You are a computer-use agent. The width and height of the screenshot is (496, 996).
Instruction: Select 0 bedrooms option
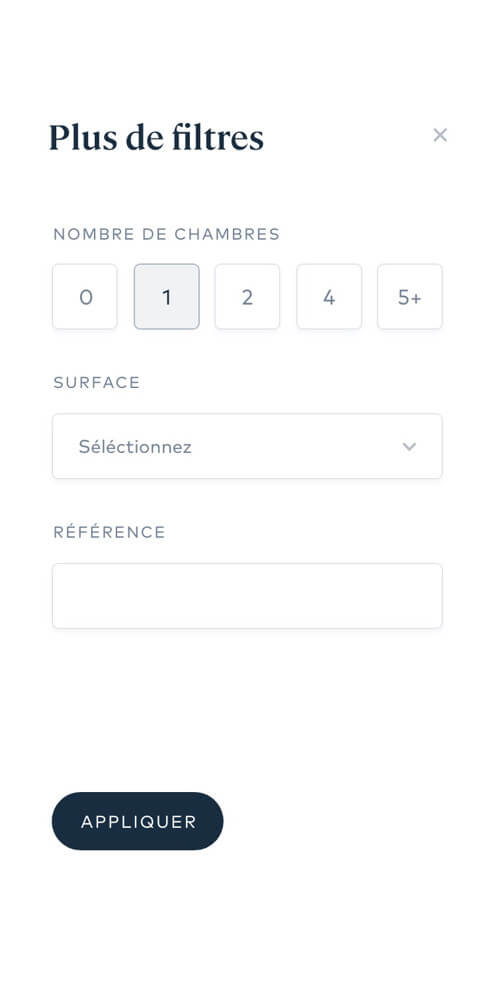pos(85,297)
